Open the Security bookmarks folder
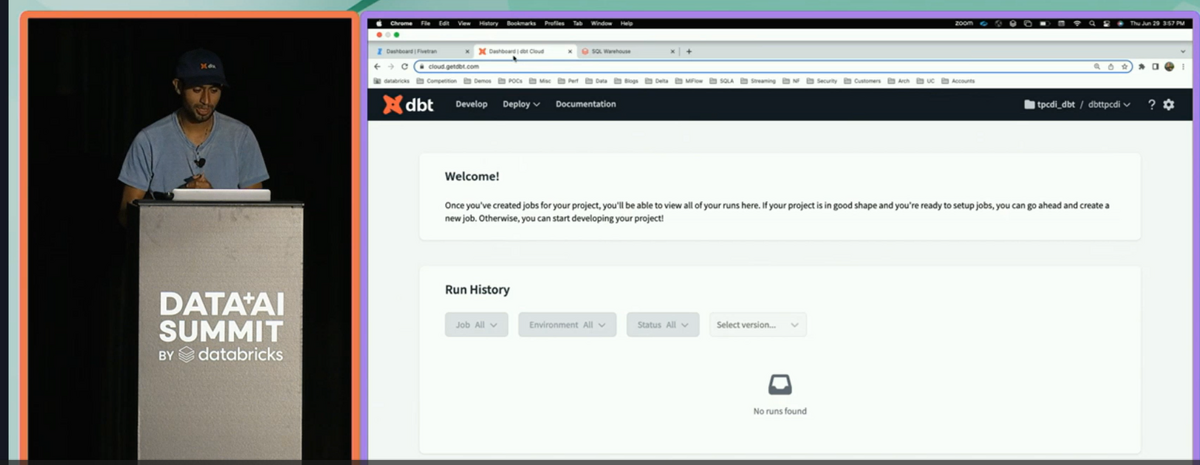 click(x=820, y=81)
